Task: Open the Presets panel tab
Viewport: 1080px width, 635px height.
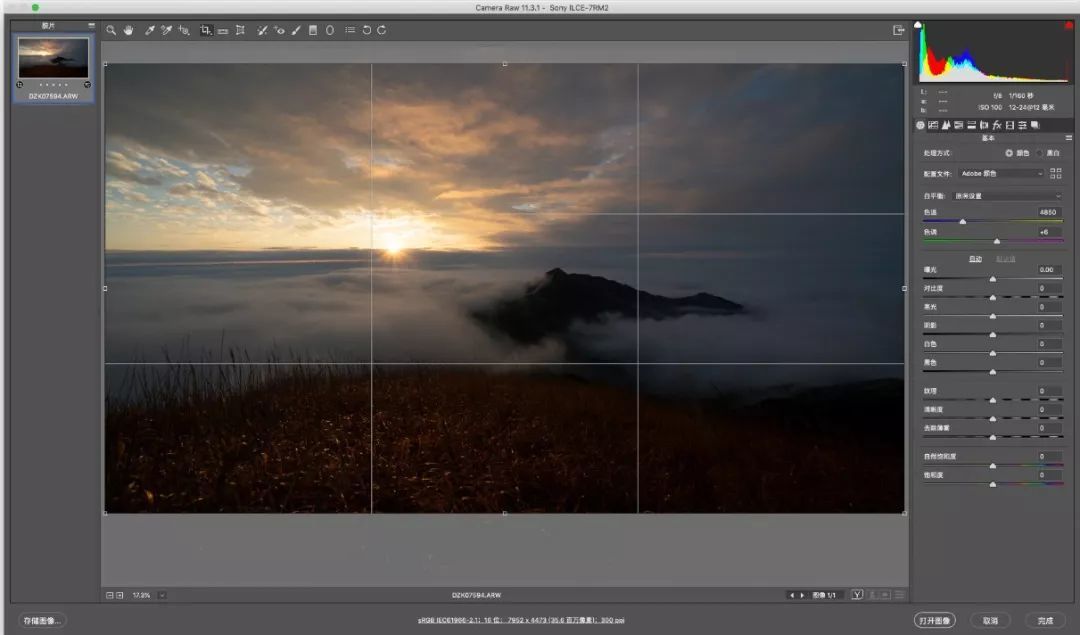Action: click(x=1022, y=125)
